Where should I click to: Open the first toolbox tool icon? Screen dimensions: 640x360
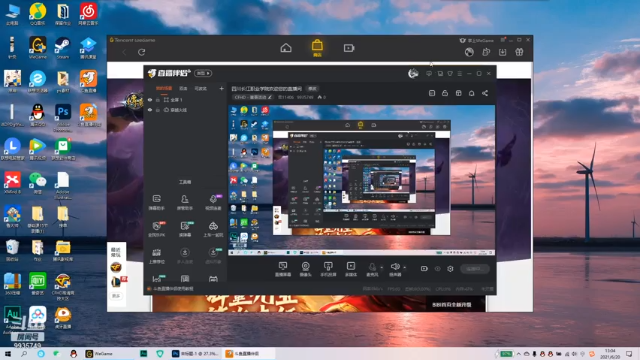tap(156, 202)
